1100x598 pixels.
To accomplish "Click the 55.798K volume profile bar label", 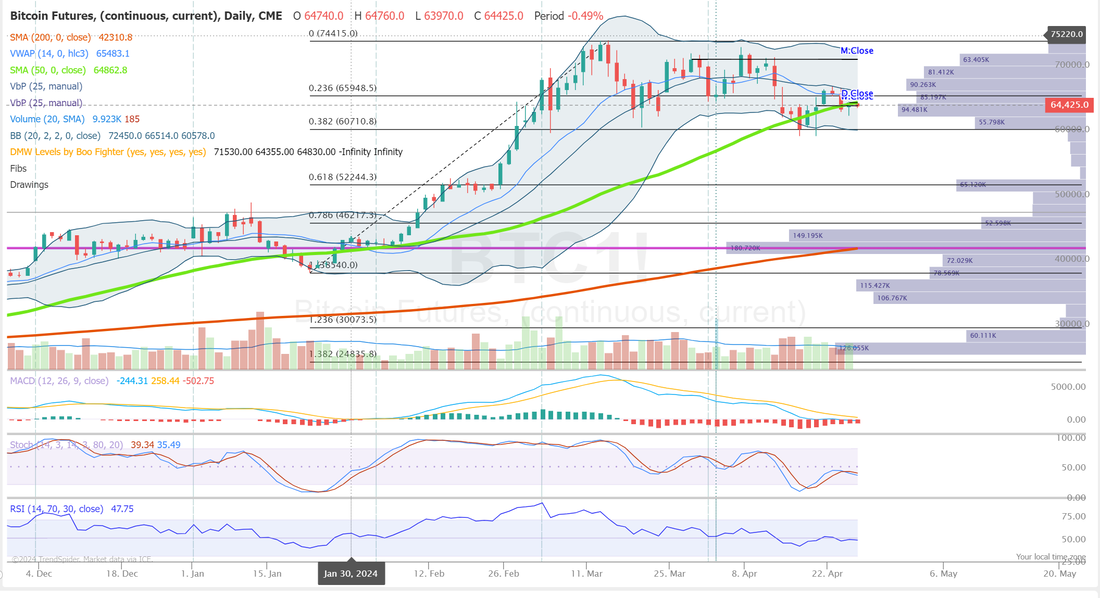I will coord(991,122).
